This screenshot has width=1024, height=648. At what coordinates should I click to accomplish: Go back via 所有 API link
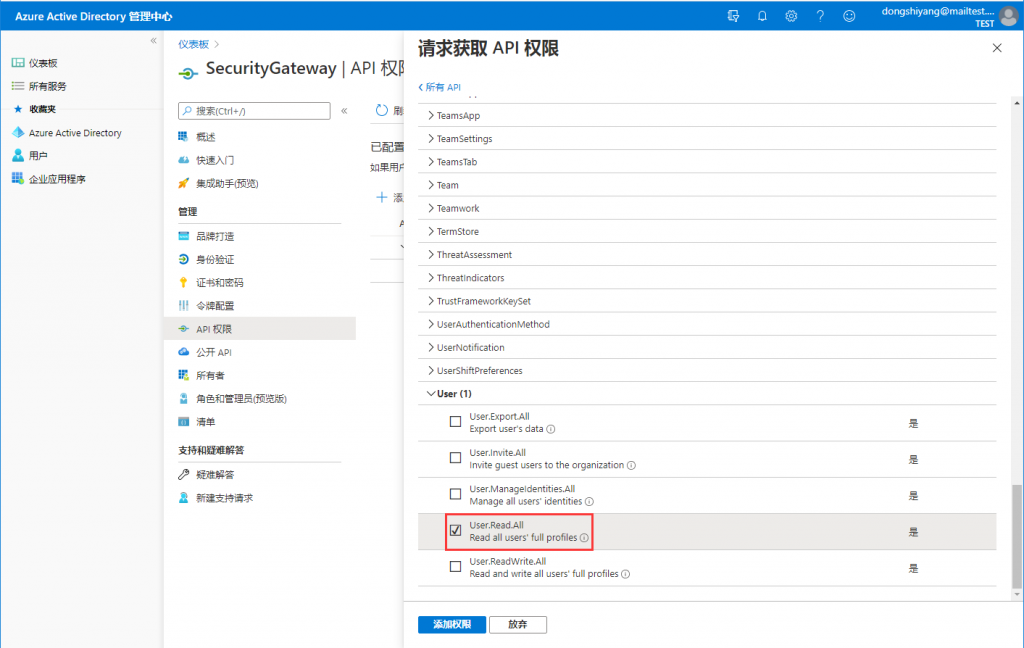(x=440, y=87)
